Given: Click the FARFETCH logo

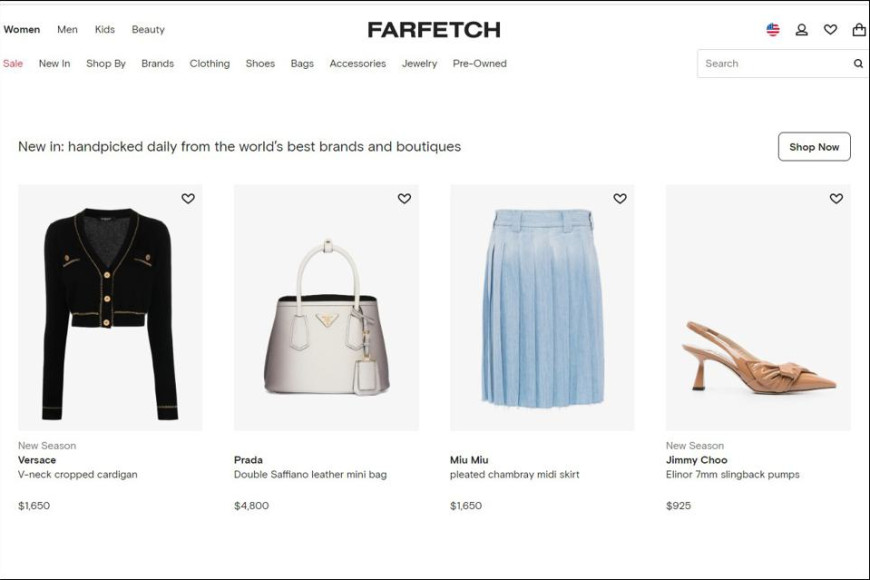Looking at the screenshot, I should point(434,29).
